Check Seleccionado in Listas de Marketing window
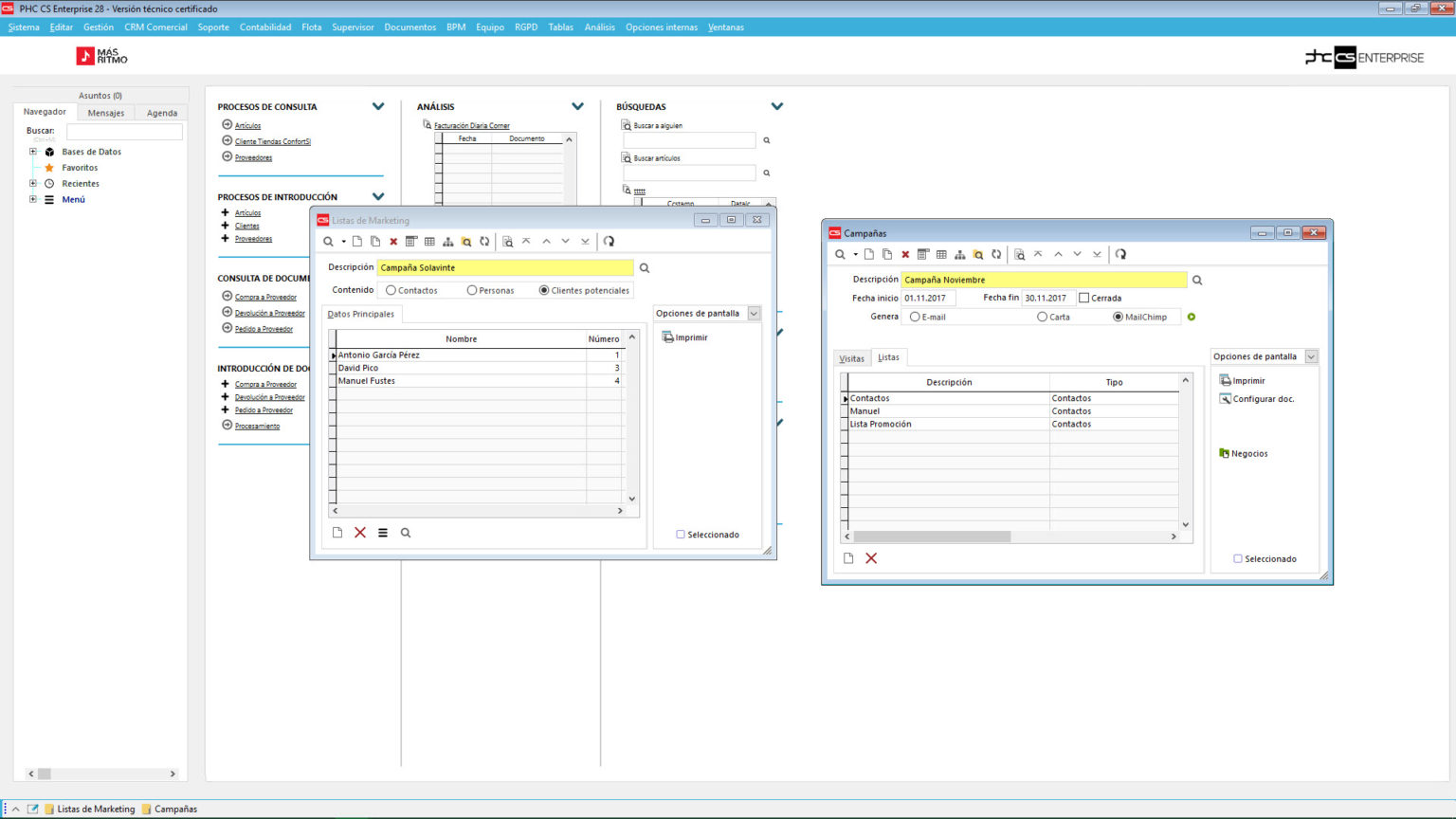The image size is (1456, 819). click(x=681, y=535)
